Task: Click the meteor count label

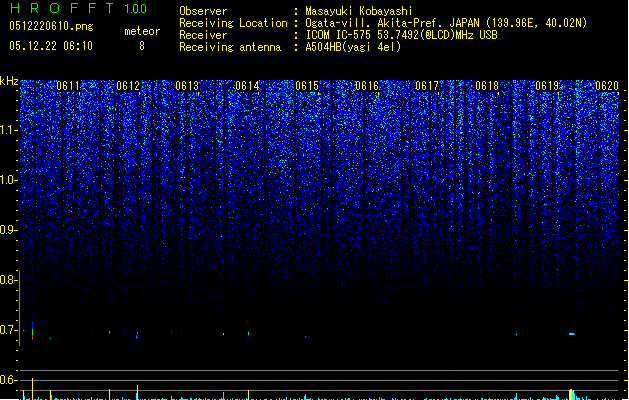Action: (x=142, y=31)
